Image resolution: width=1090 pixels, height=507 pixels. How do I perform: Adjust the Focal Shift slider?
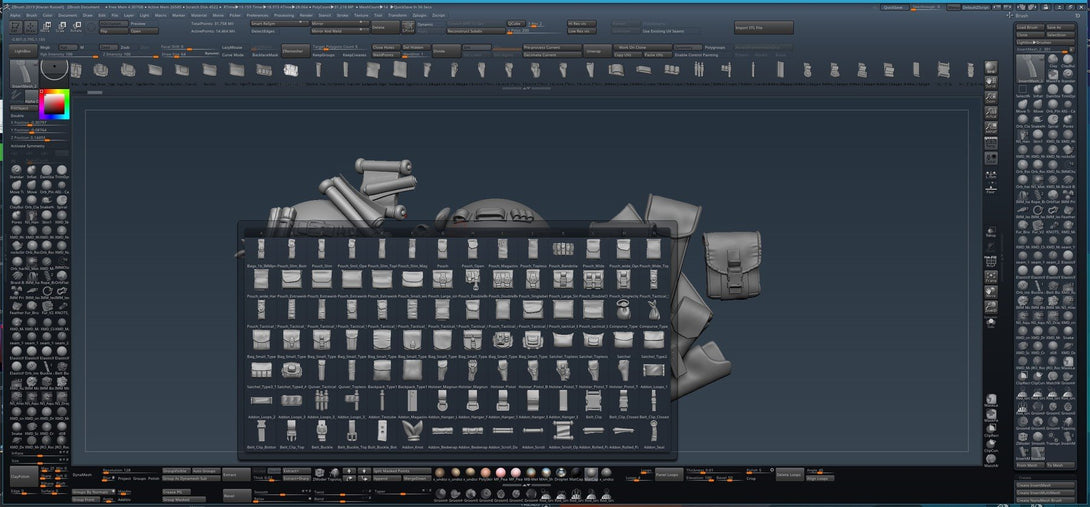(188, 47)
